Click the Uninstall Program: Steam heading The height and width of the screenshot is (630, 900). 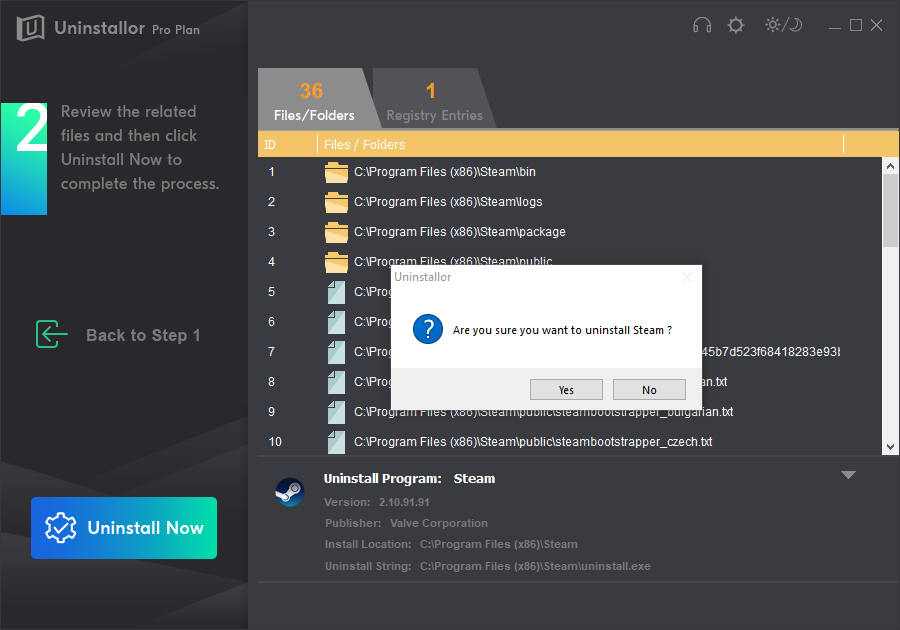pyautogui.click(x=409, y=479)
